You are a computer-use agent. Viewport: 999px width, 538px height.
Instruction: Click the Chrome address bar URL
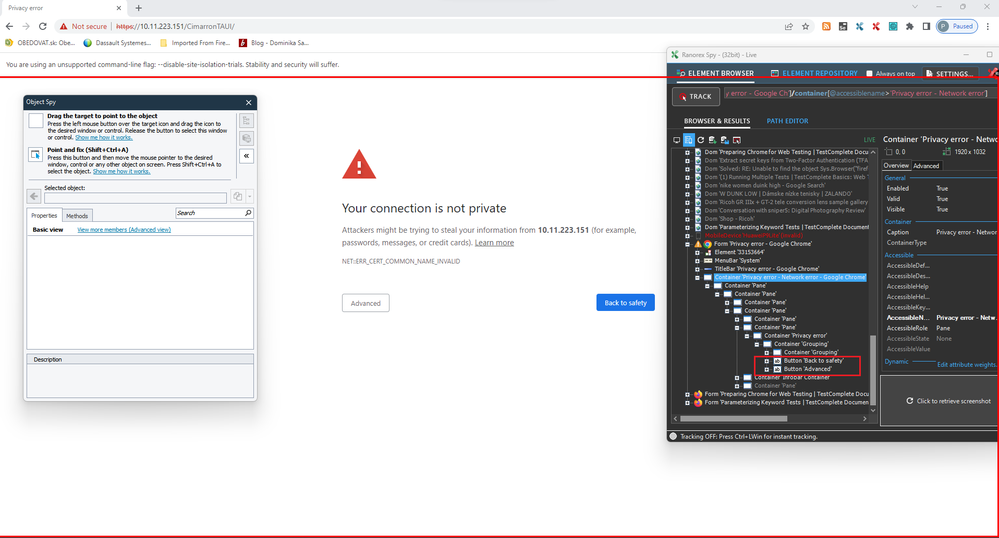[175, 26]
